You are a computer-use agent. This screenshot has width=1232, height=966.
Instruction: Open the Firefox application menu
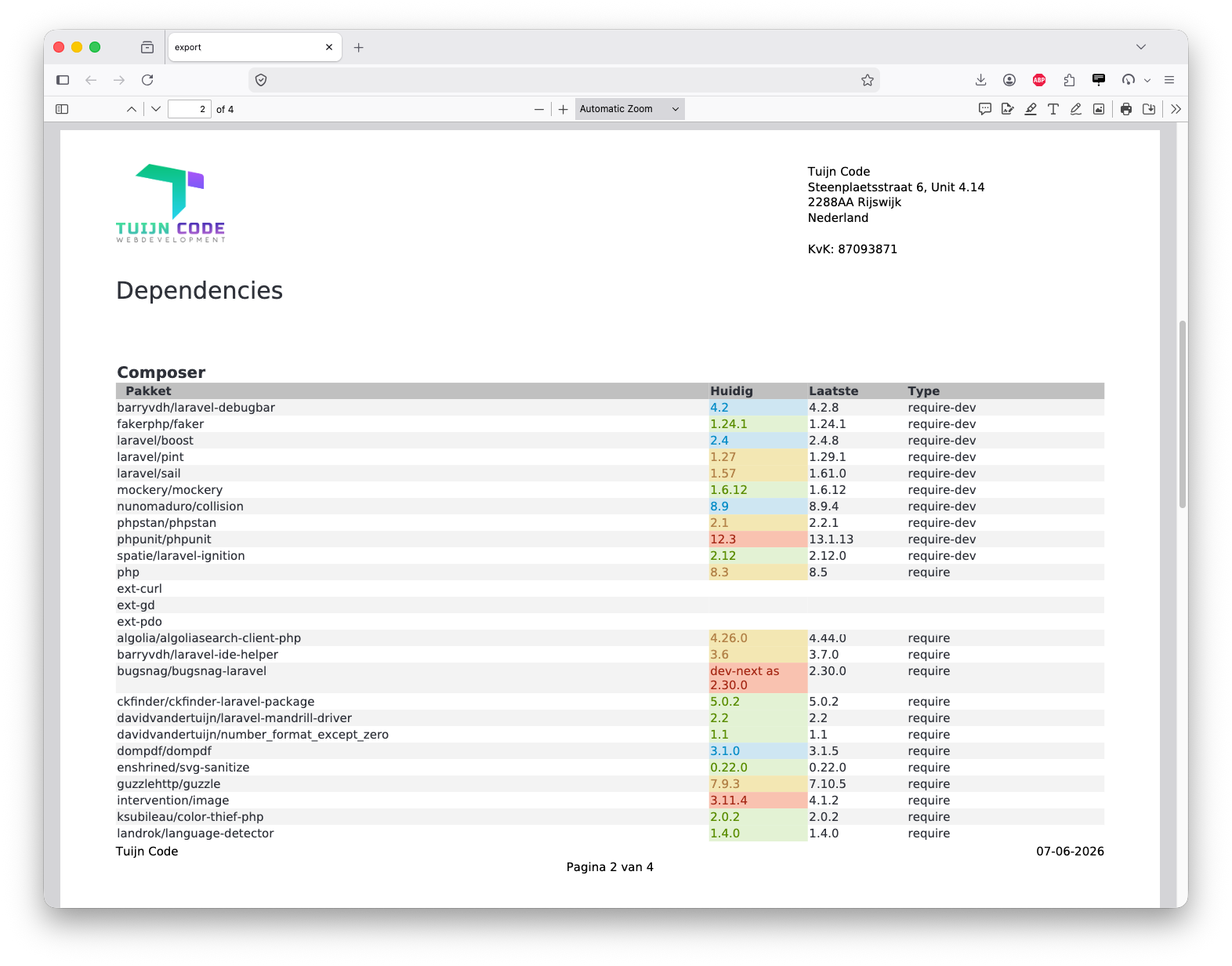pos(1169,80)
